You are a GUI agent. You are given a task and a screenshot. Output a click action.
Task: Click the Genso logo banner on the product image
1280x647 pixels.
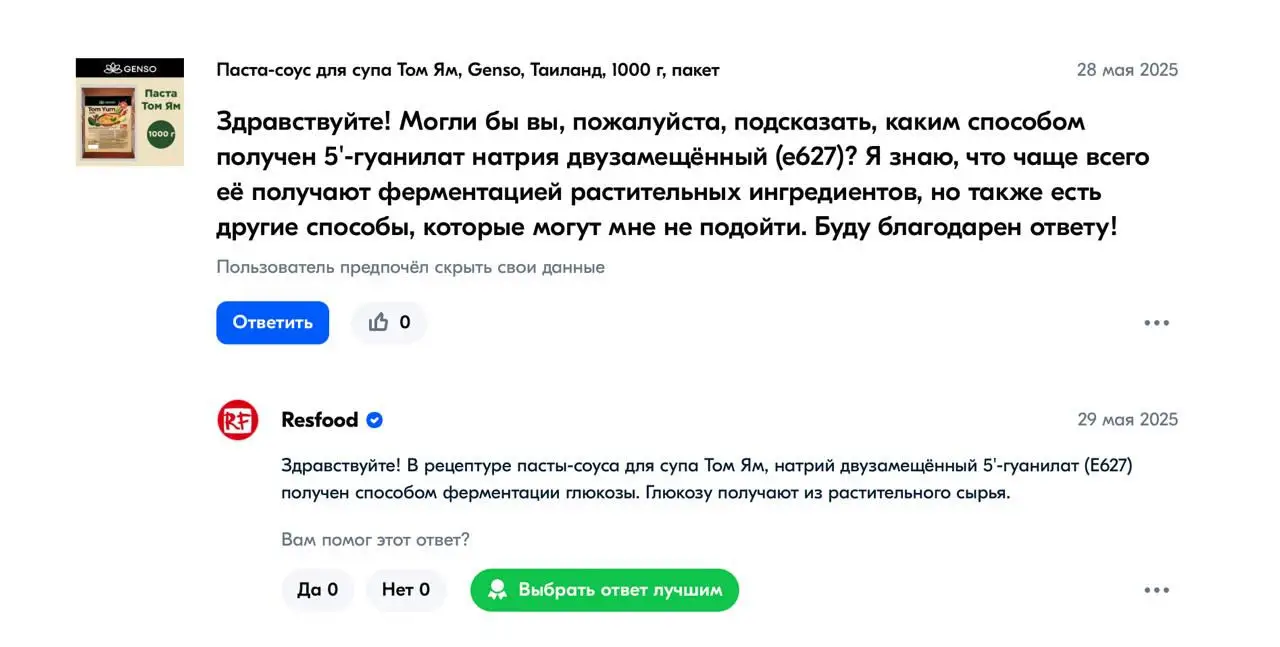point(130,68)
